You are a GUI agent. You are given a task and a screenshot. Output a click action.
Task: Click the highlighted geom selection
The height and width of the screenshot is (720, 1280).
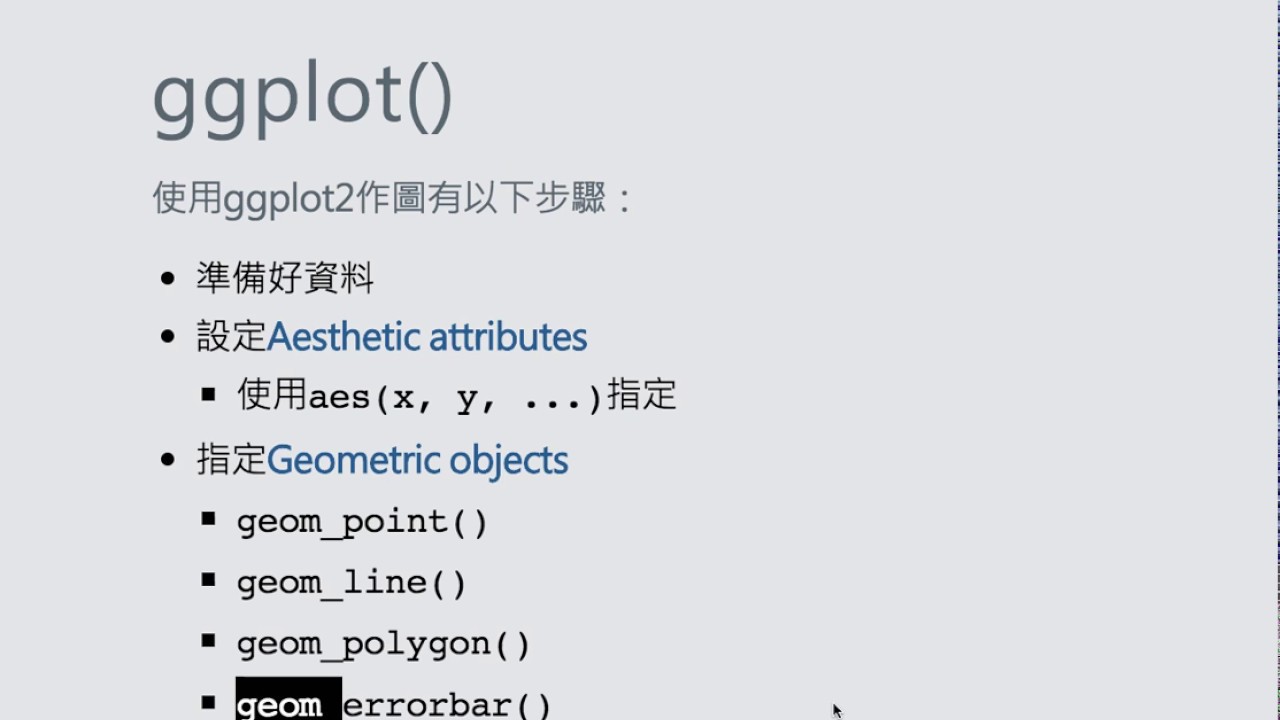coord(288,704)
